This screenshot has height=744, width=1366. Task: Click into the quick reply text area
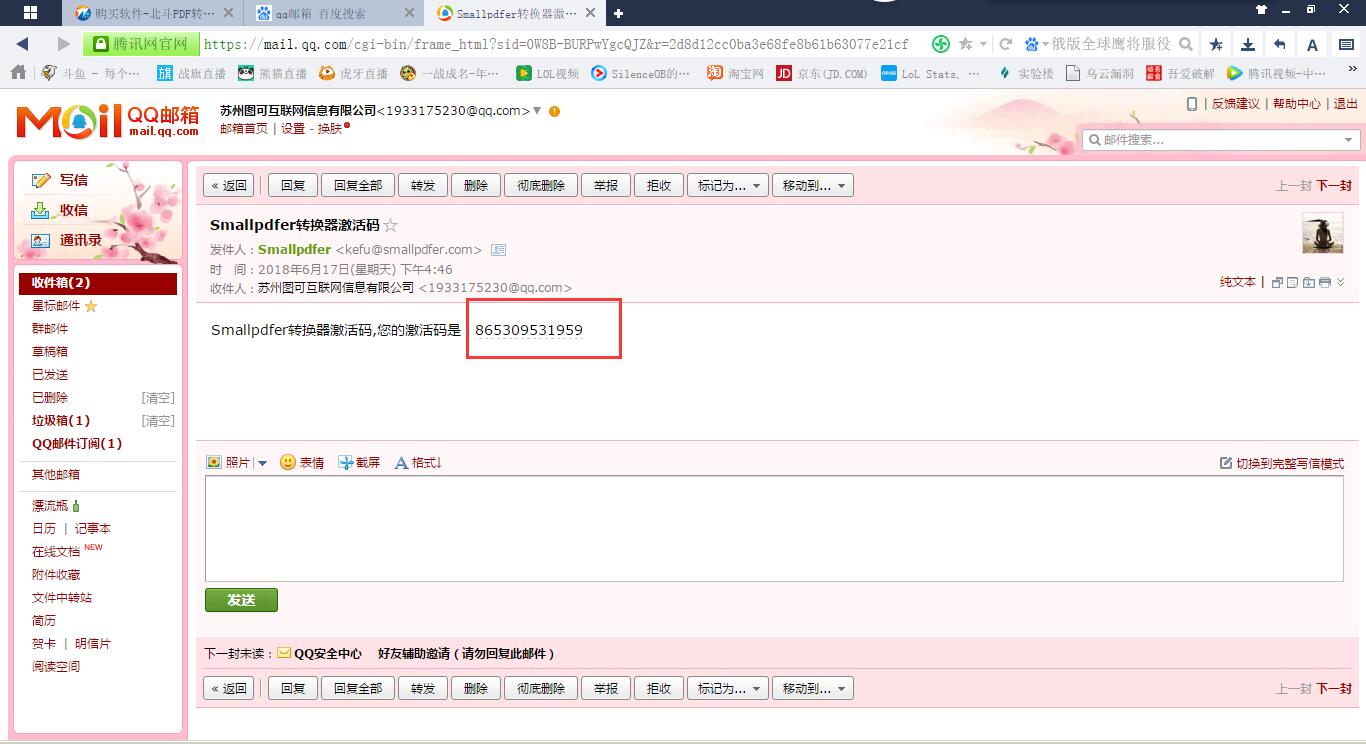[x=774, y=529]
